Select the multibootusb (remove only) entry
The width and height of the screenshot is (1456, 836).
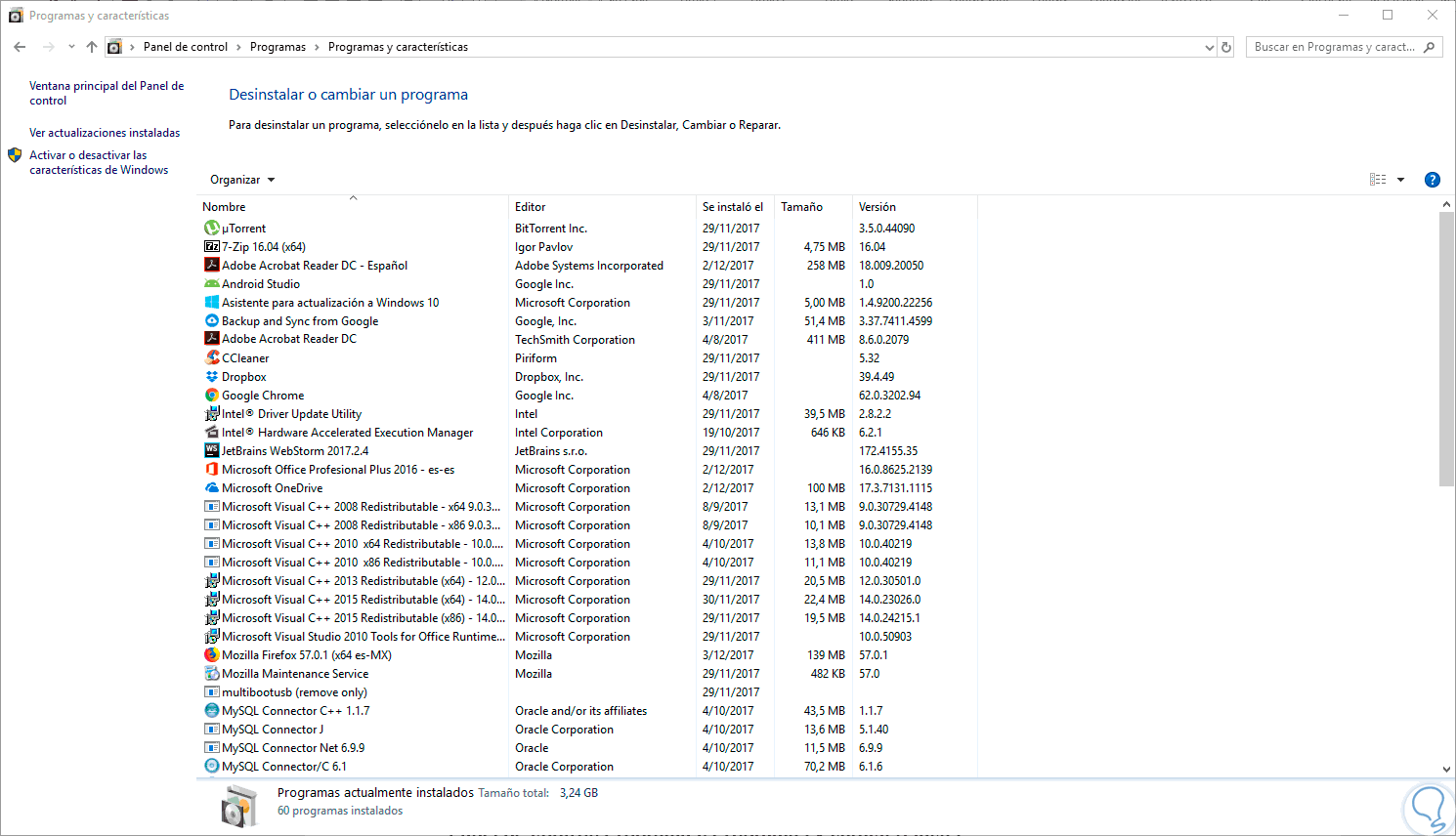pos(586,692)
